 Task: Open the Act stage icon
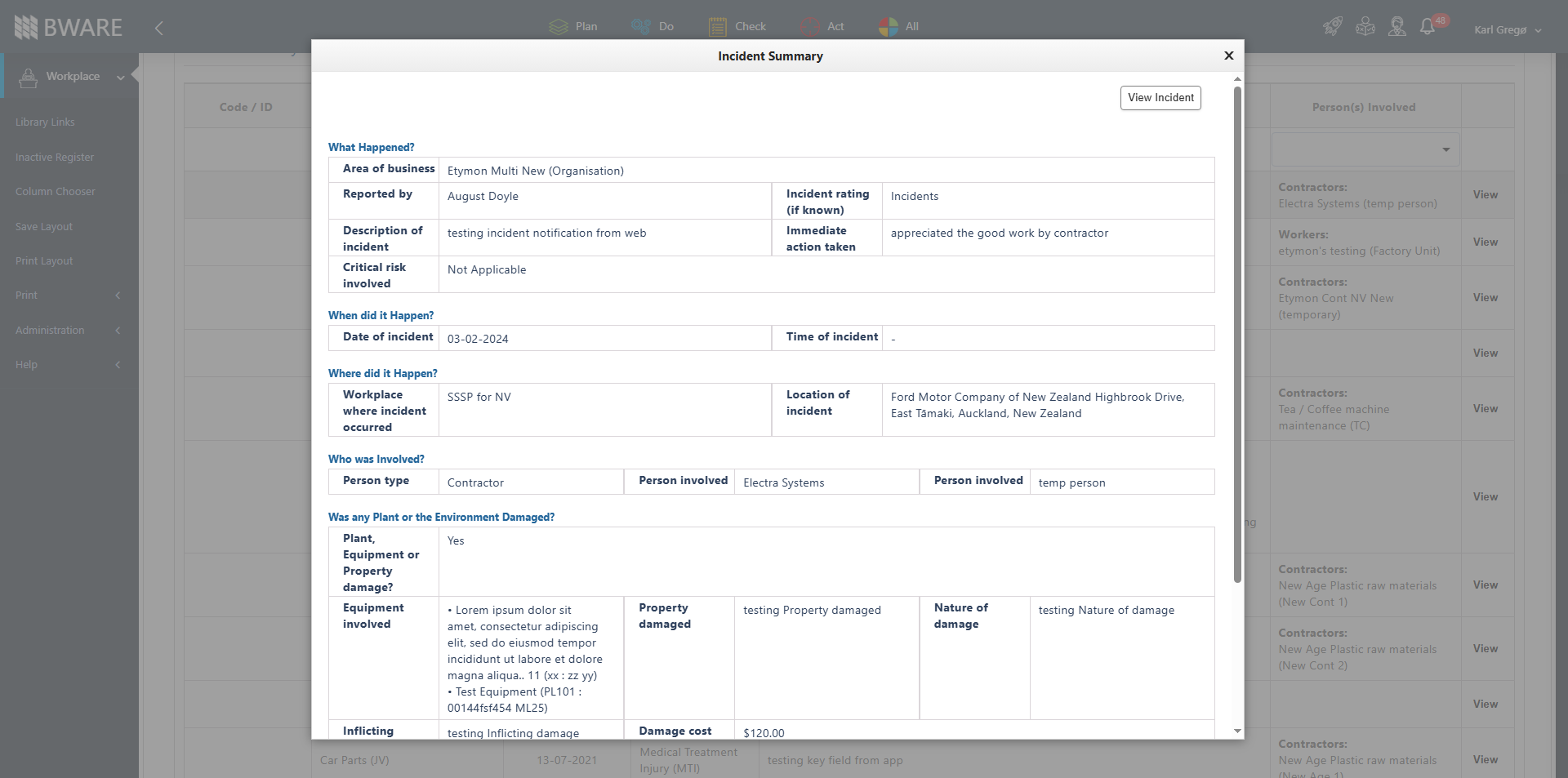810,27
